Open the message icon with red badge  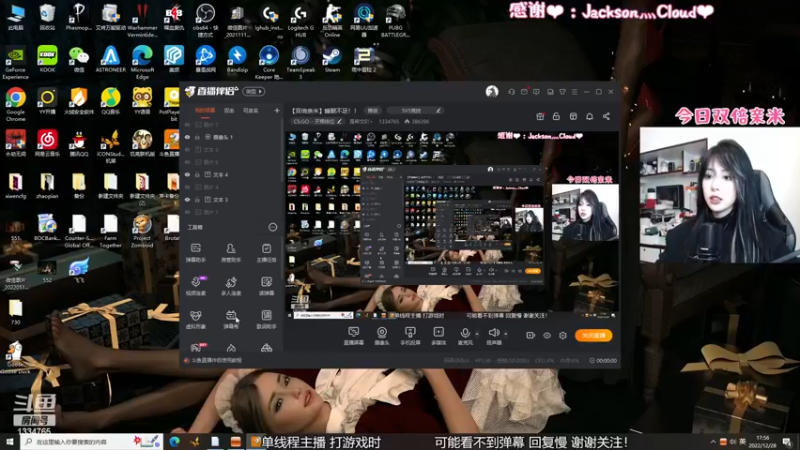click(524, 92)
